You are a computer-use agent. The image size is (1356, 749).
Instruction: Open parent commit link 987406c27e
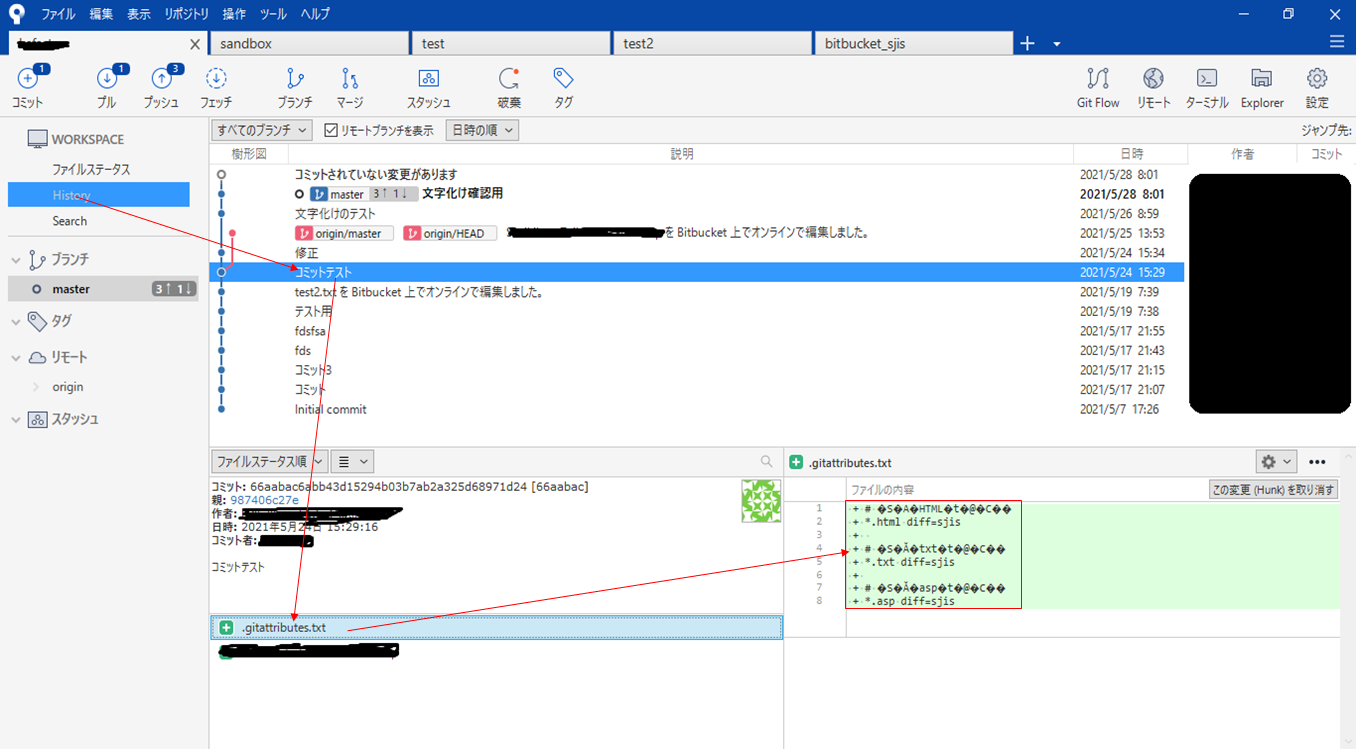(x=264, y=500)
